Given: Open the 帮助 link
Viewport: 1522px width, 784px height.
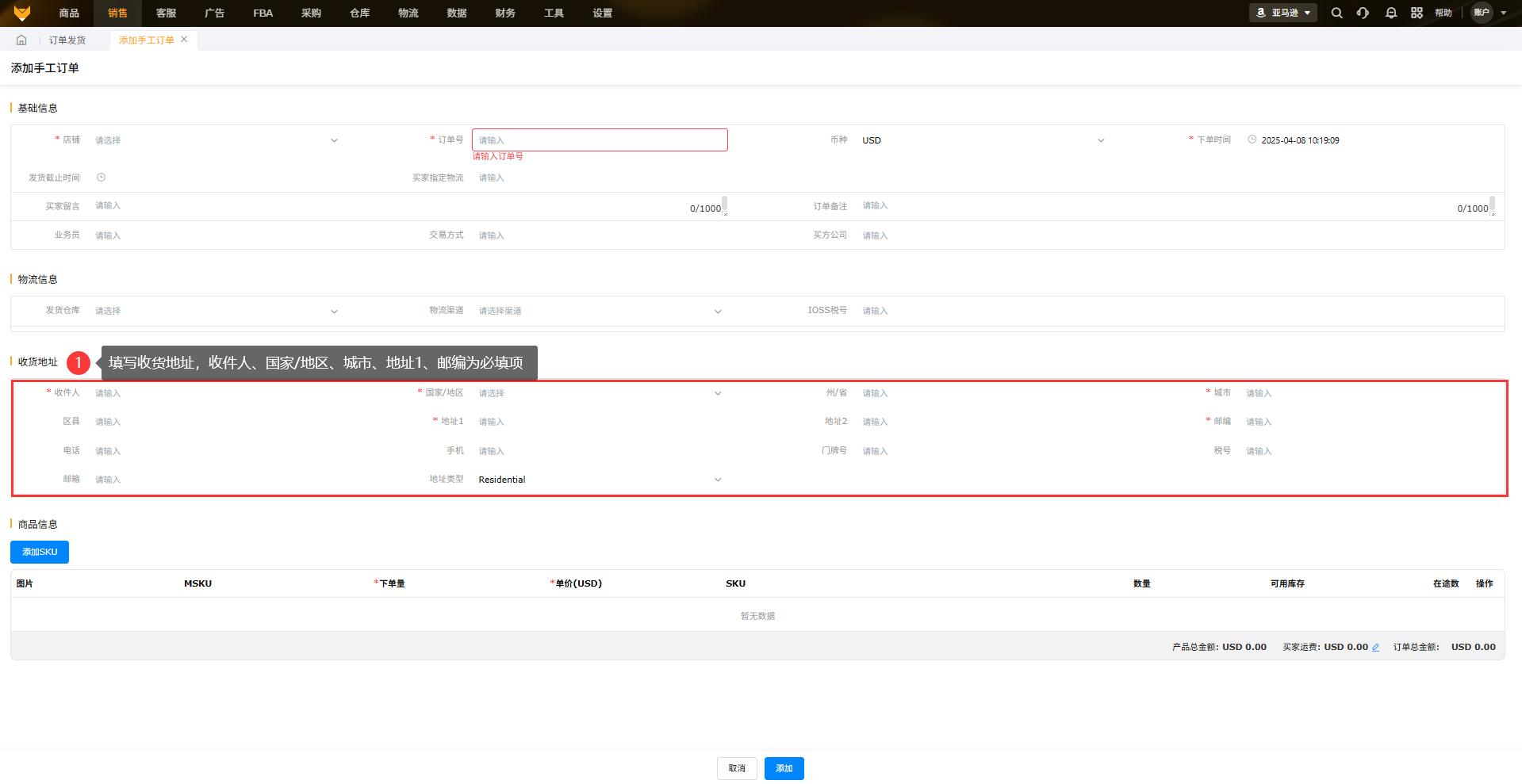Looking at the screenshot, I should click(1443, 13).
